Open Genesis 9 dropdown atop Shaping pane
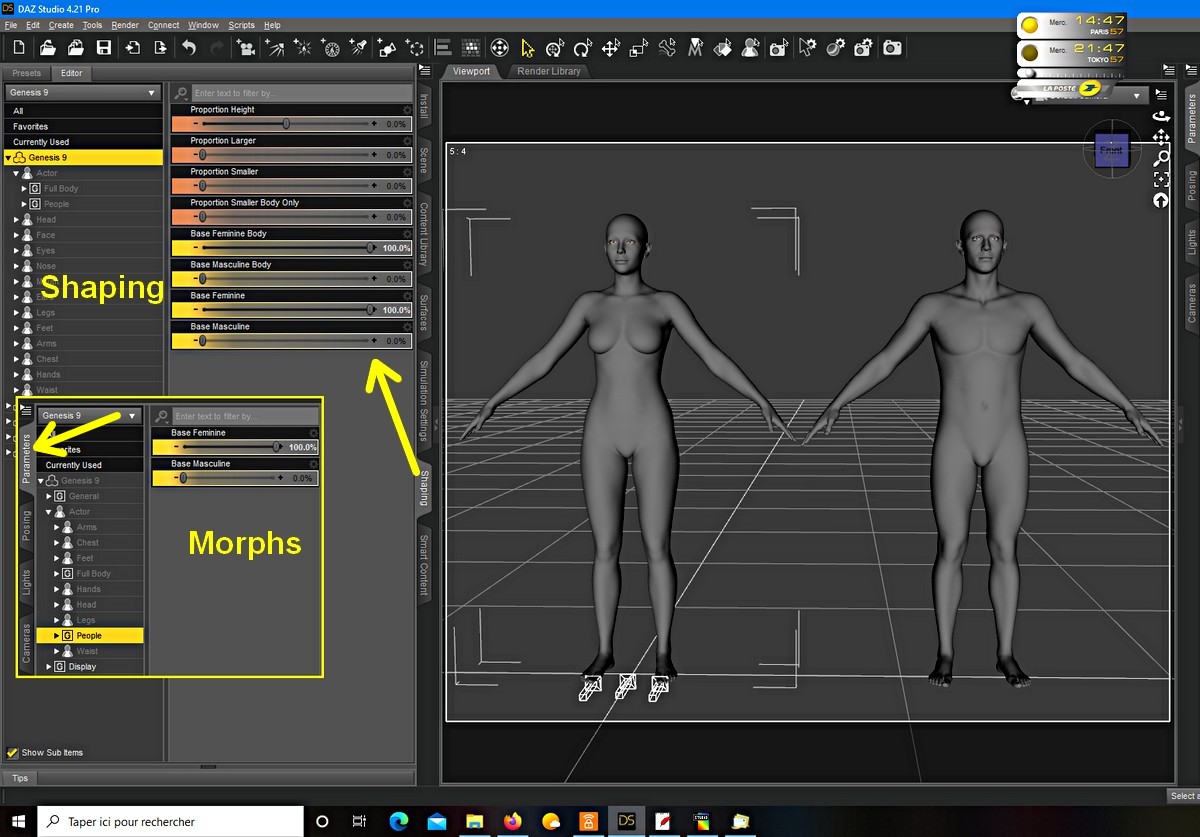 [x=84, y=93]
